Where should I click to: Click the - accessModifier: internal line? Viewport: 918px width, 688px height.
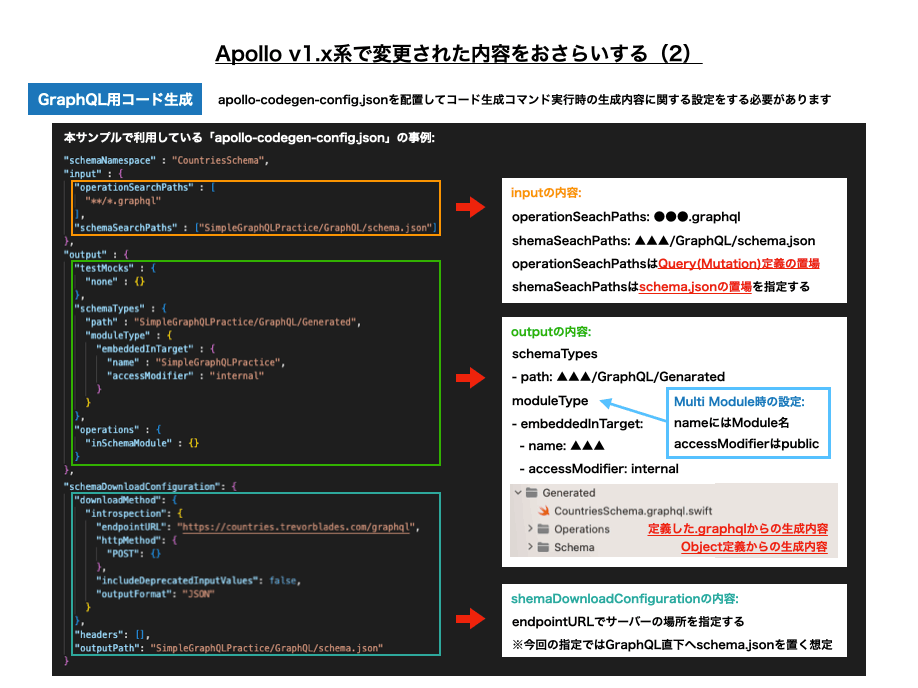pos(599,468)
